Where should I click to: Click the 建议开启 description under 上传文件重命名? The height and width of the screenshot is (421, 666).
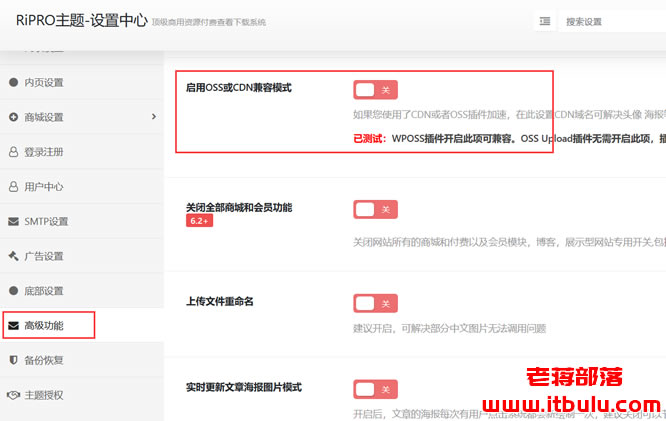449,328
